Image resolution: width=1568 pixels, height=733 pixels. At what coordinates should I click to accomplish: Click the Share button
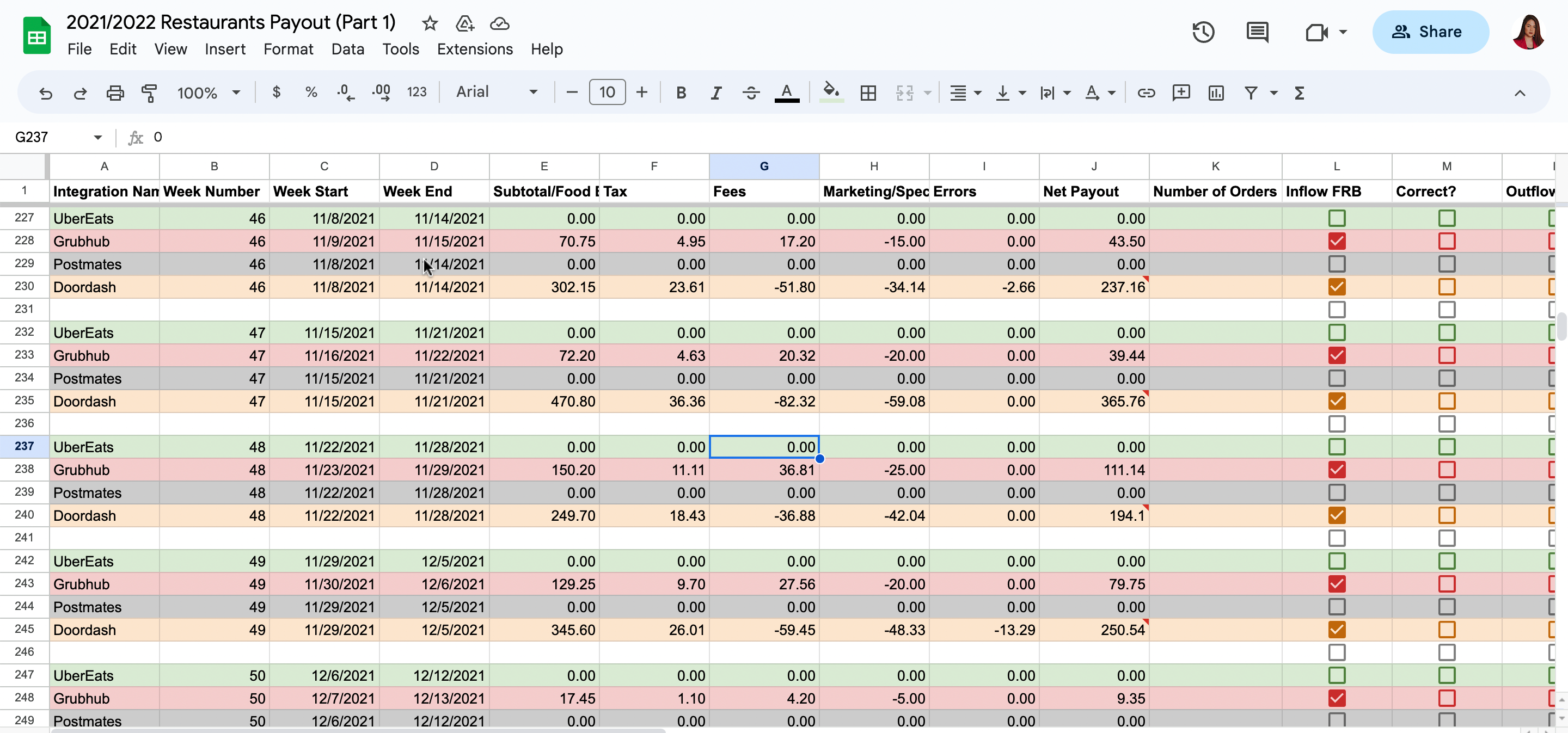pos(1430,32)
